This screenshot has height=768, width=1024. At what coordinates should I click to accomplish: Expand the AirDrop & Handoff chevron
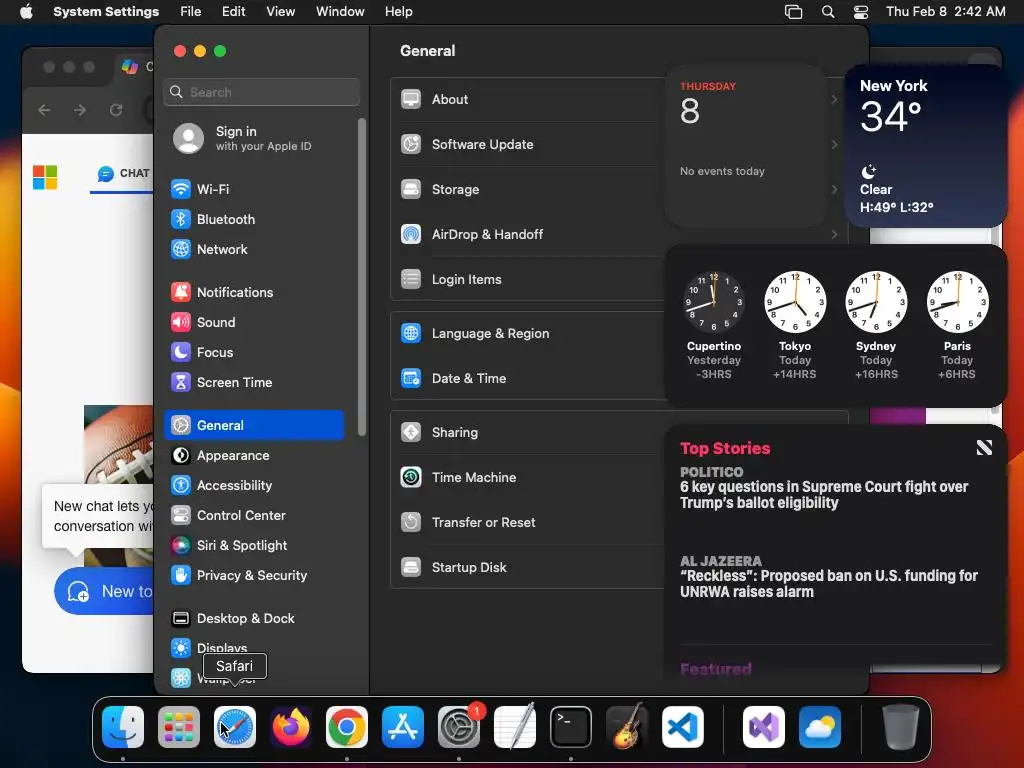coord(835,234)
